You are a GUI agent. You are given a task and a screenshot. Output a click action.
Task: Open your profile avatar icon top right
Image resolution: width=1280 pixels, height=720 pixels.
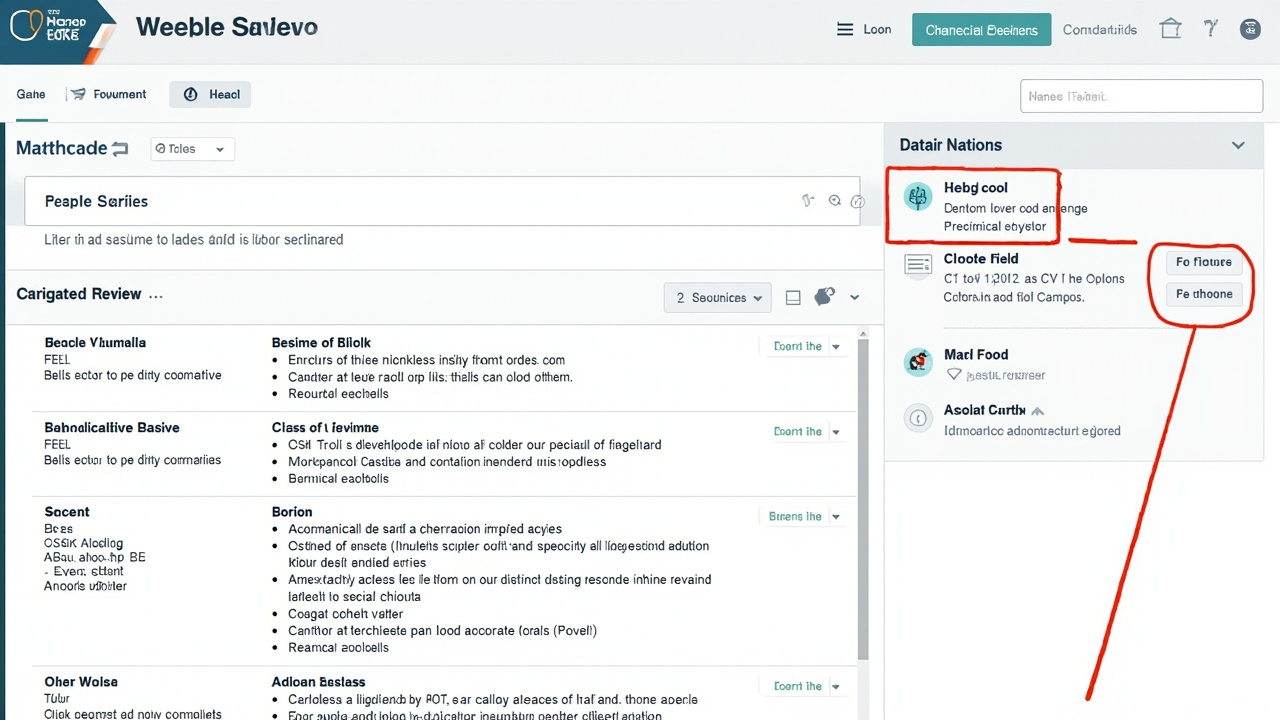point(1250,29)
